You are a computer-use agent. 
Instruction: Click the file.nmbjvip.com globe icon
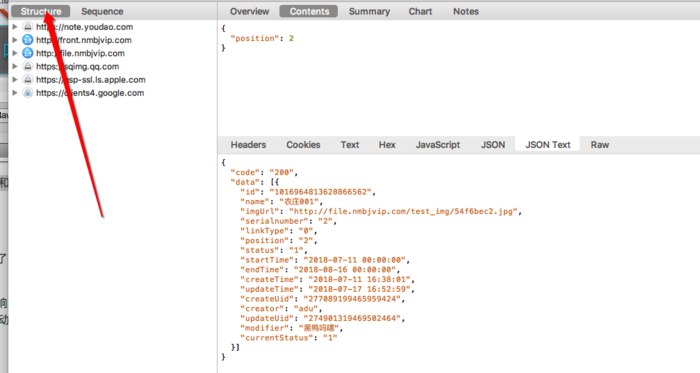[28, 53]
